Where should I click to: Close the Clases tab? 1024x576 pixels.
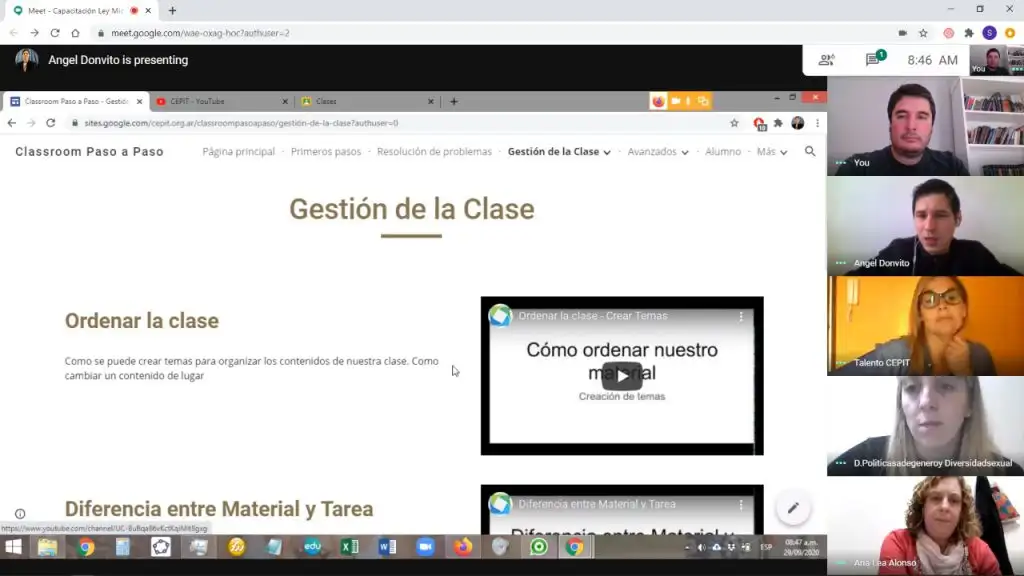430,101
